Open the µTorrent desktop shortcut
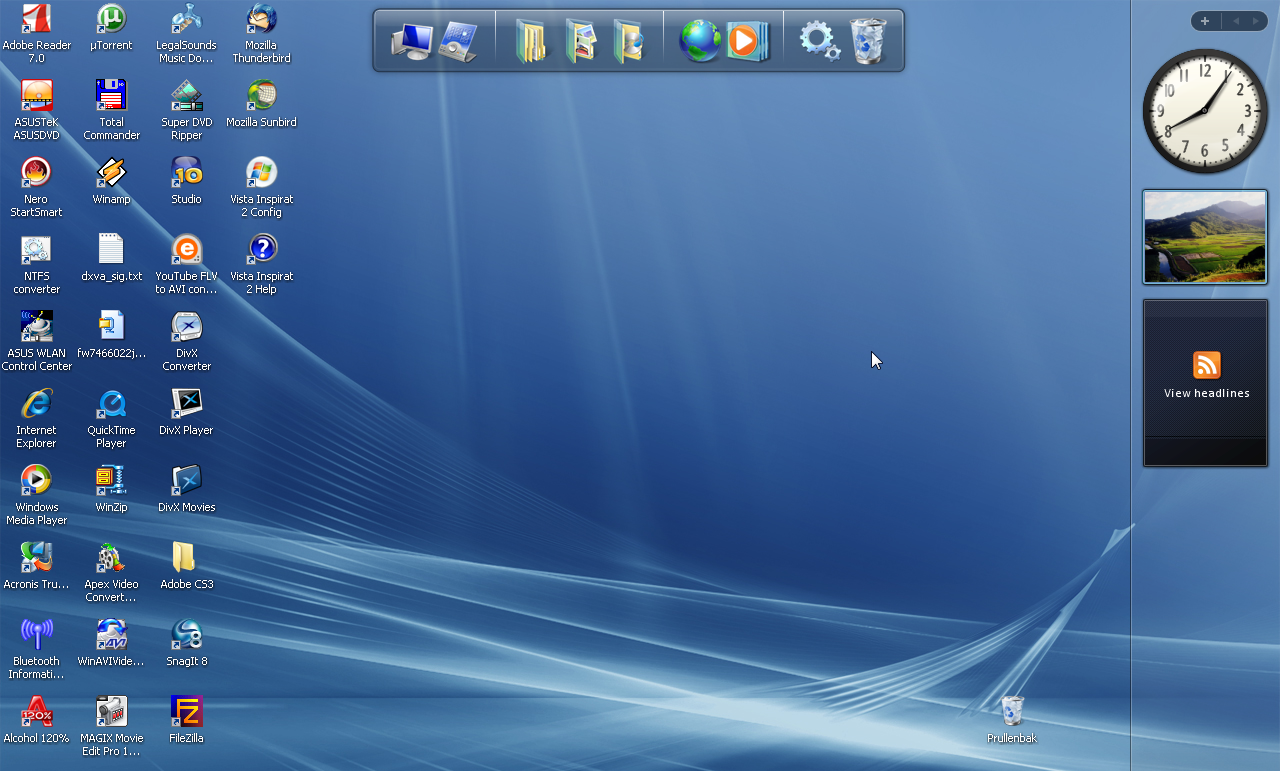The image size is (1280, 771). (x=111, y=21)
